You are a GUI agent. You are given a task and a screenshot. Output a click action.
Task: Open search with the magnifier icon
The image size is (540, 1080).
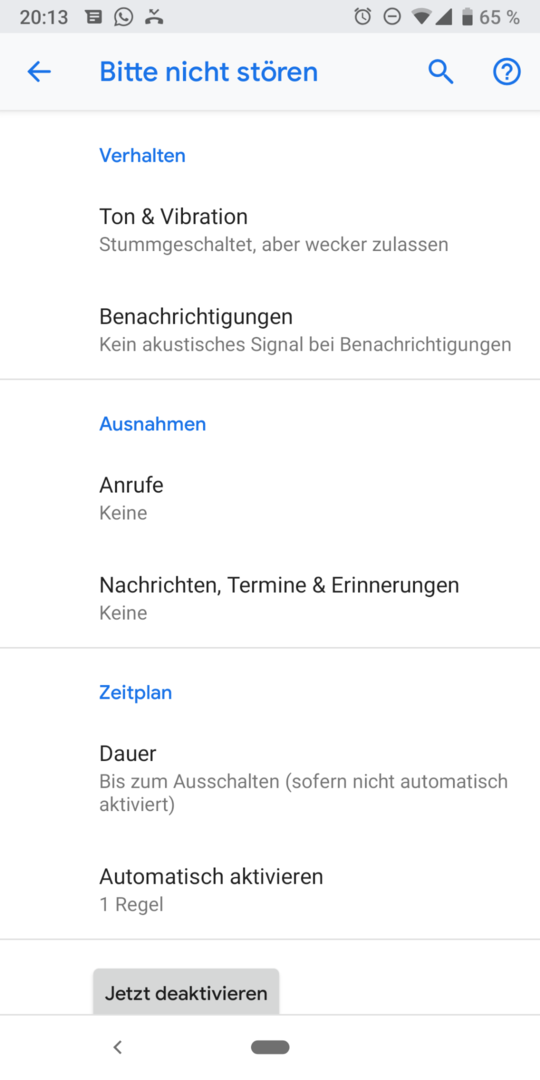point(441,72)
